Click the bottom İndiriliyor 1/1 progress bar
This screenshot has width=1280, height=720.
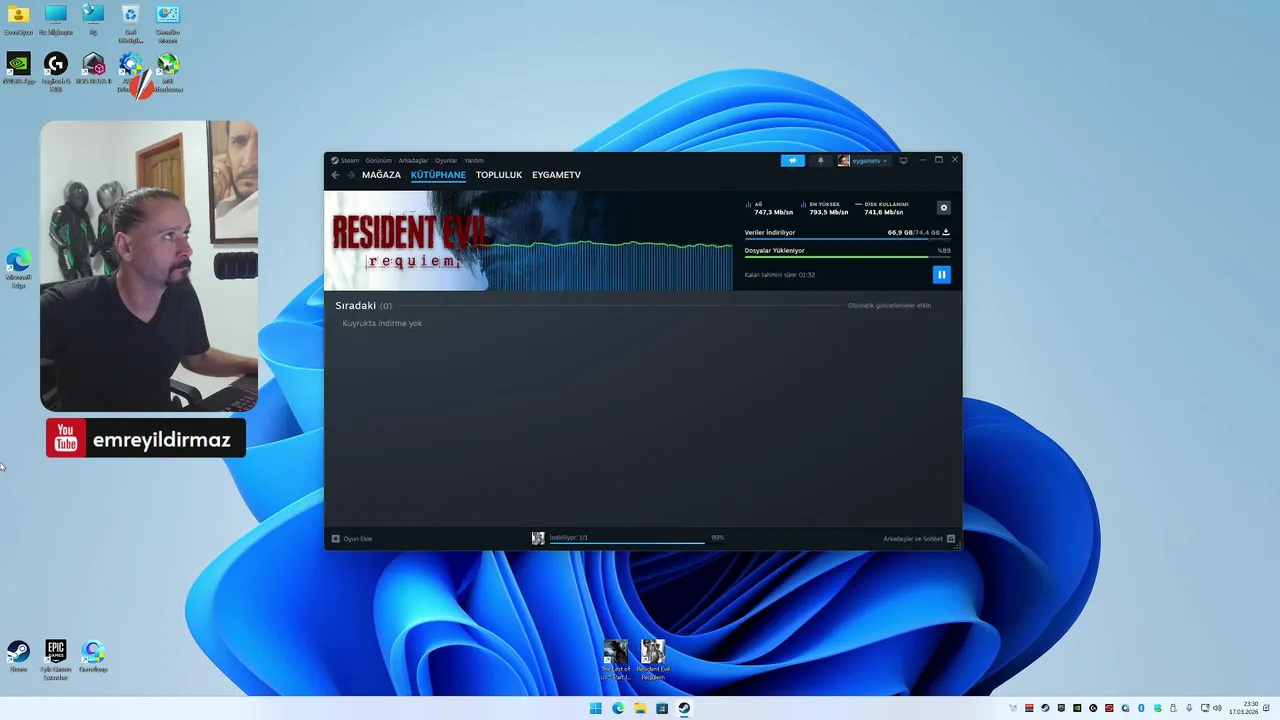[x=627, y=543]
